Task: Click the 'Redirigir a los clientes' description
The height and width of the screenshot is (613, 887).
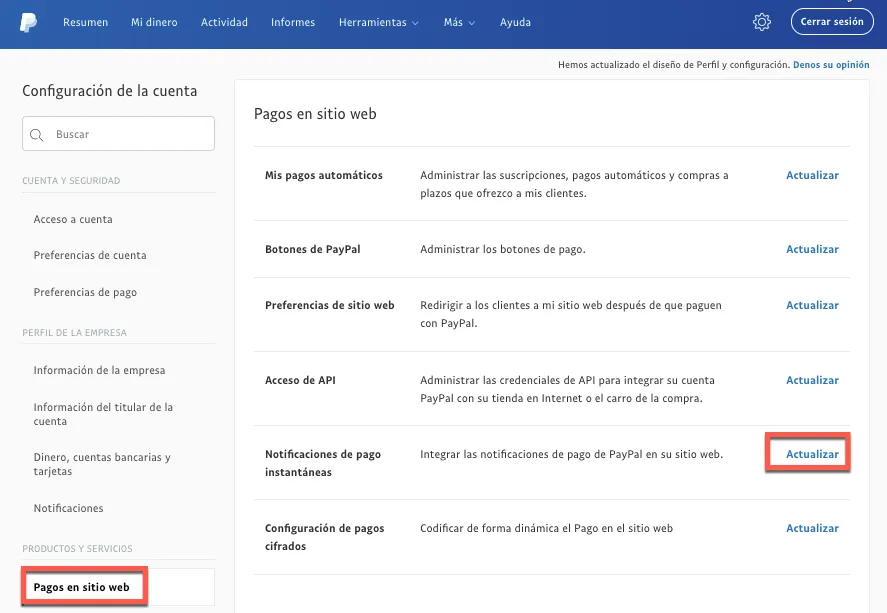Action: point(571,314)
